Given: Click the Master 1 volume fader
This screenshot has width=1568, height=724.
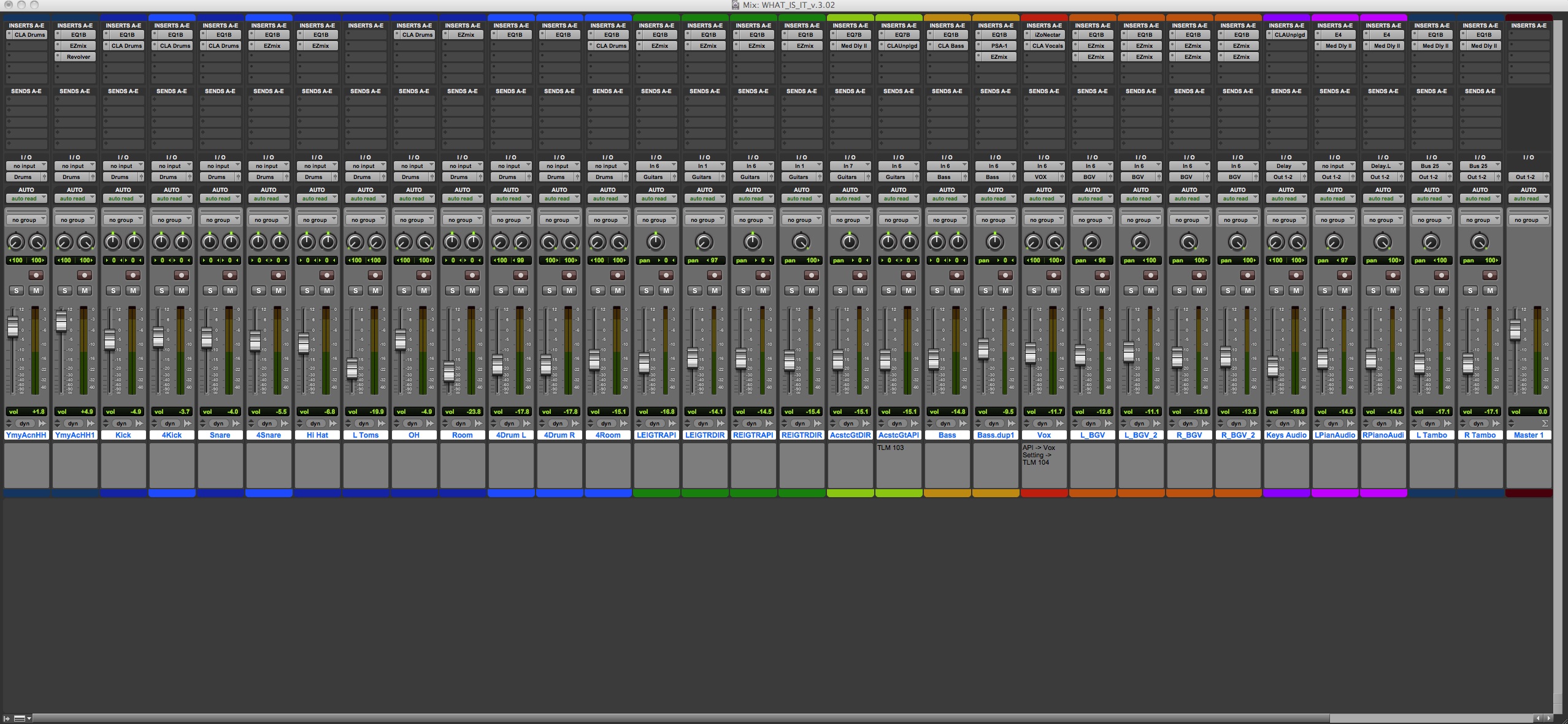Looking at the screenshot, I should click(x=1515, y=330).
